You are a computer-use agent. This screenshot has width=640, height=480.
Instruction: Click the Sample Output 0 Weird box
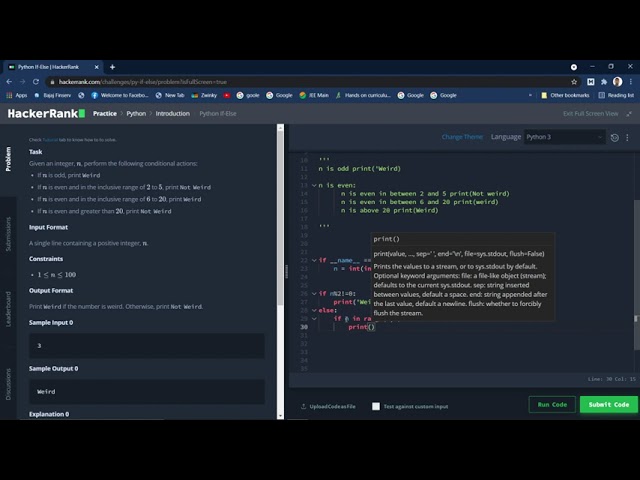(147, 391)
